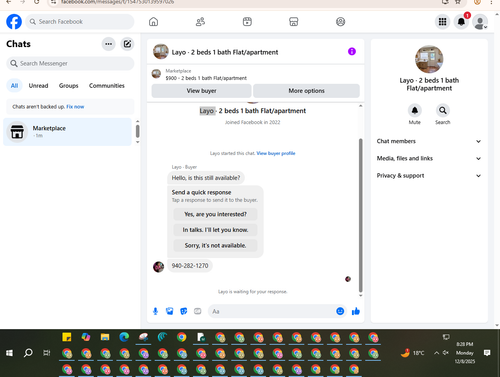Screen dimensions: 500x377
Task: Search in conversation magnifier icon
Action: 442,110
